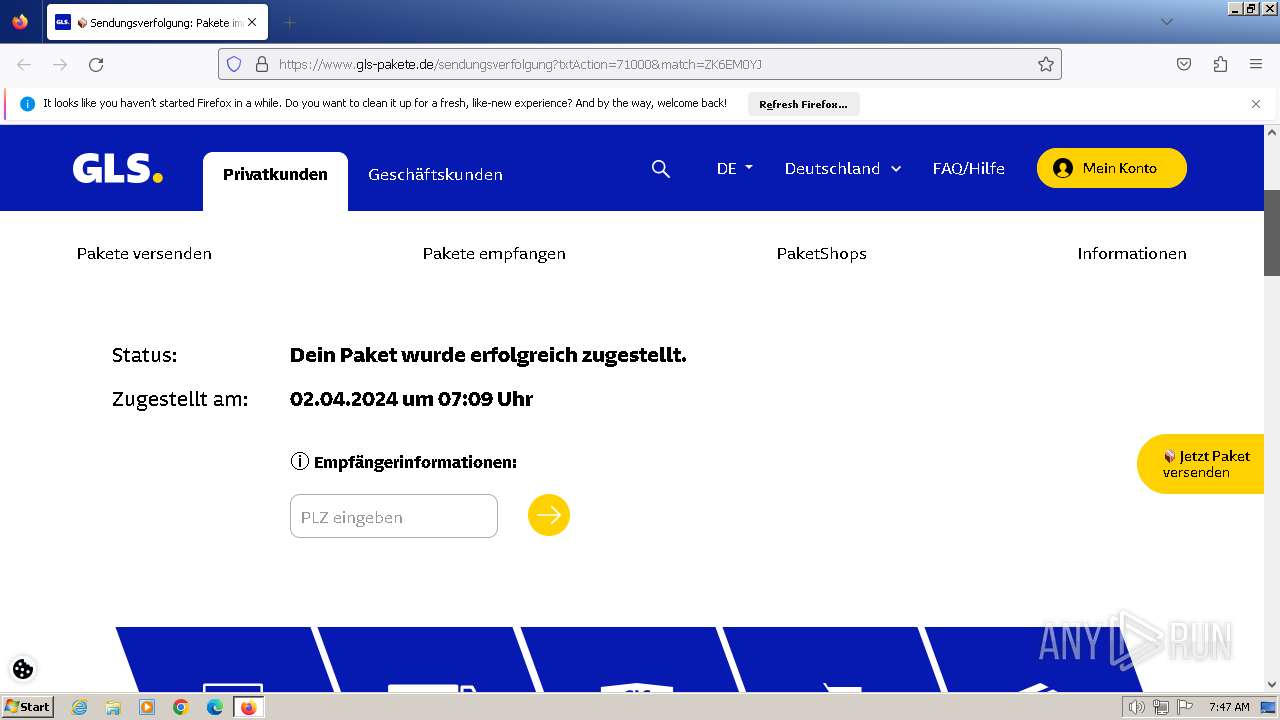Click the Firefox taskbar button

(248, 707)
